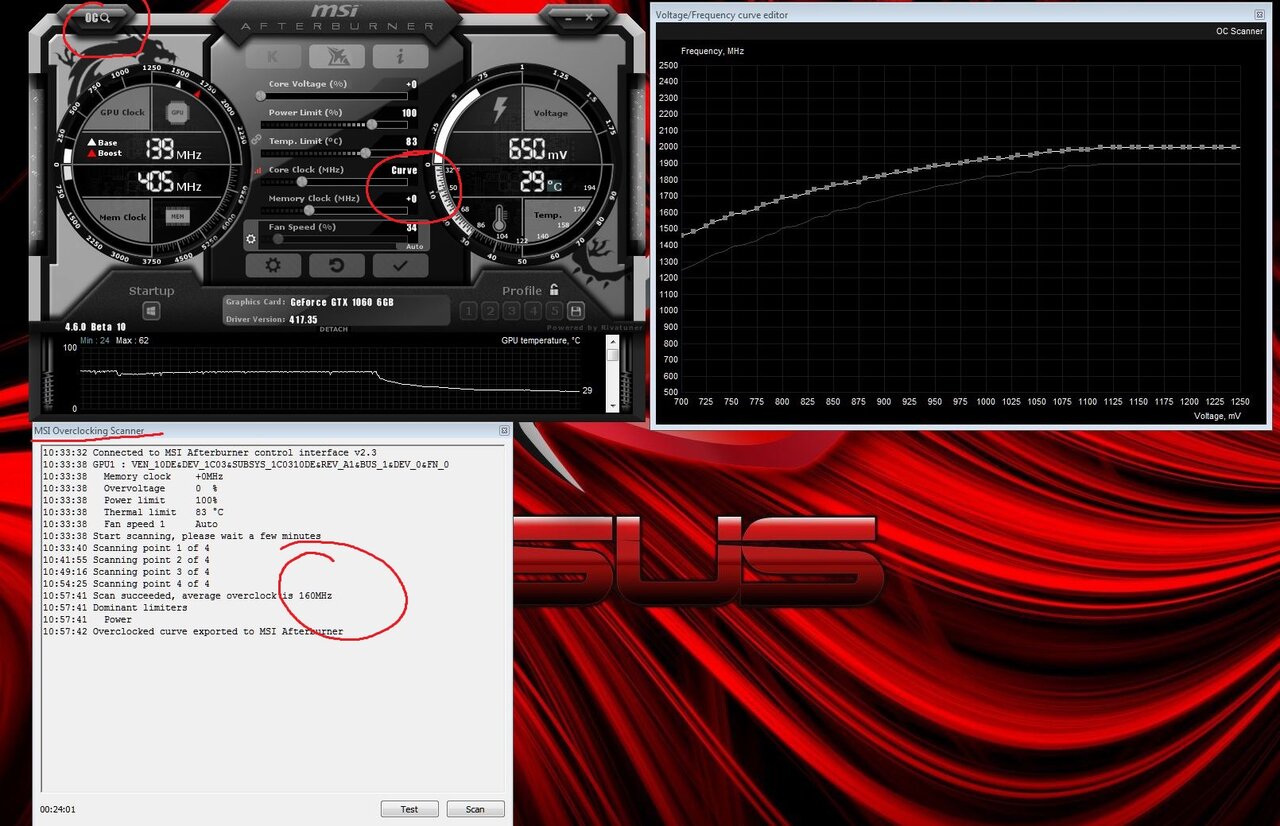The image size is (1280, 826).
Task: Select profile slot 5
Action: [555, 311]
